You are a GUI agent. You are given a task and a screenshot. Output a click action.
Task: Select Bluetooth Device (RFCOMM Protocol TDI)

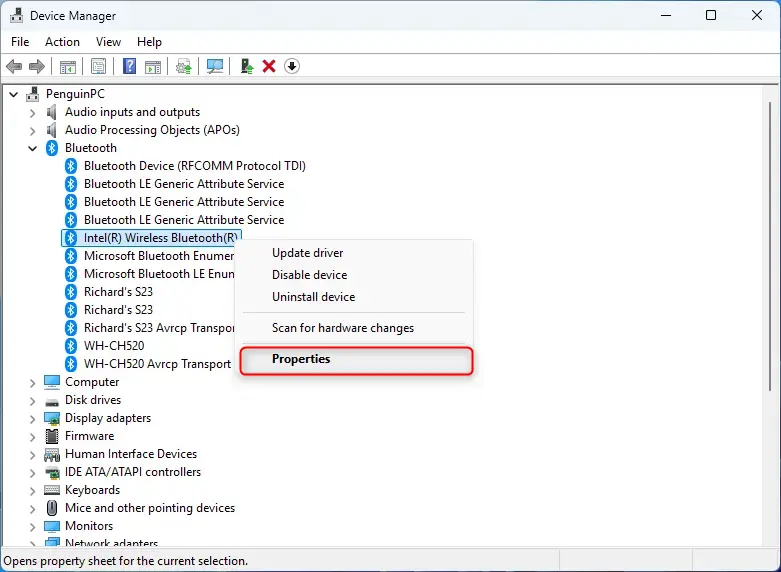click(x=195, y=166)
